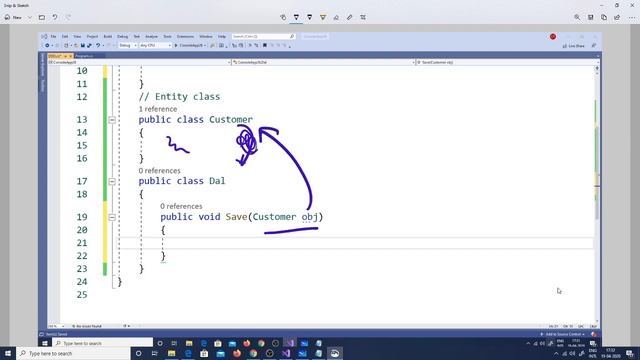Screen dimensions: 640x360
Task: Click 'Save(Customer obj)' method signature text
Action: coord(274,217)
